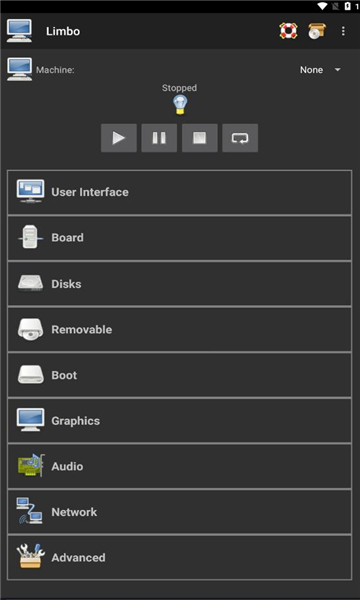Click the Disks hard drive icon
The image size is (360, 600).
30,284
